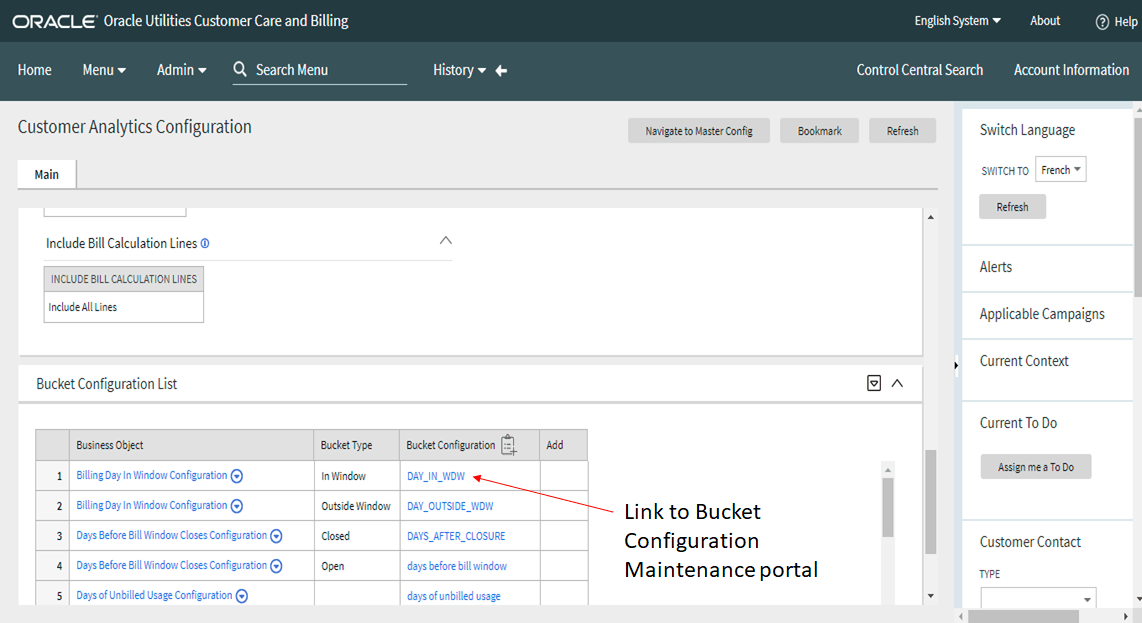
Task: Open the French language dropdown
Action: tap(1060, 169)
